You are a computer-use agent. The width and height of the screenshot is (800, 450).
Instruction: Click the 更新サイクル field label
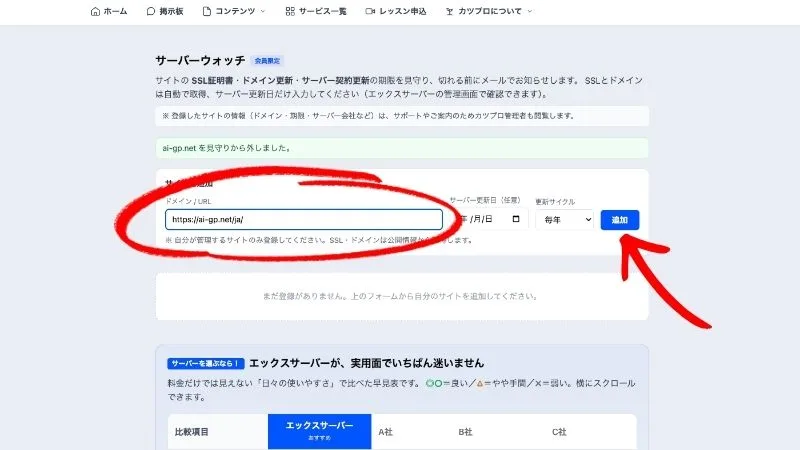(x=555, y=202)
